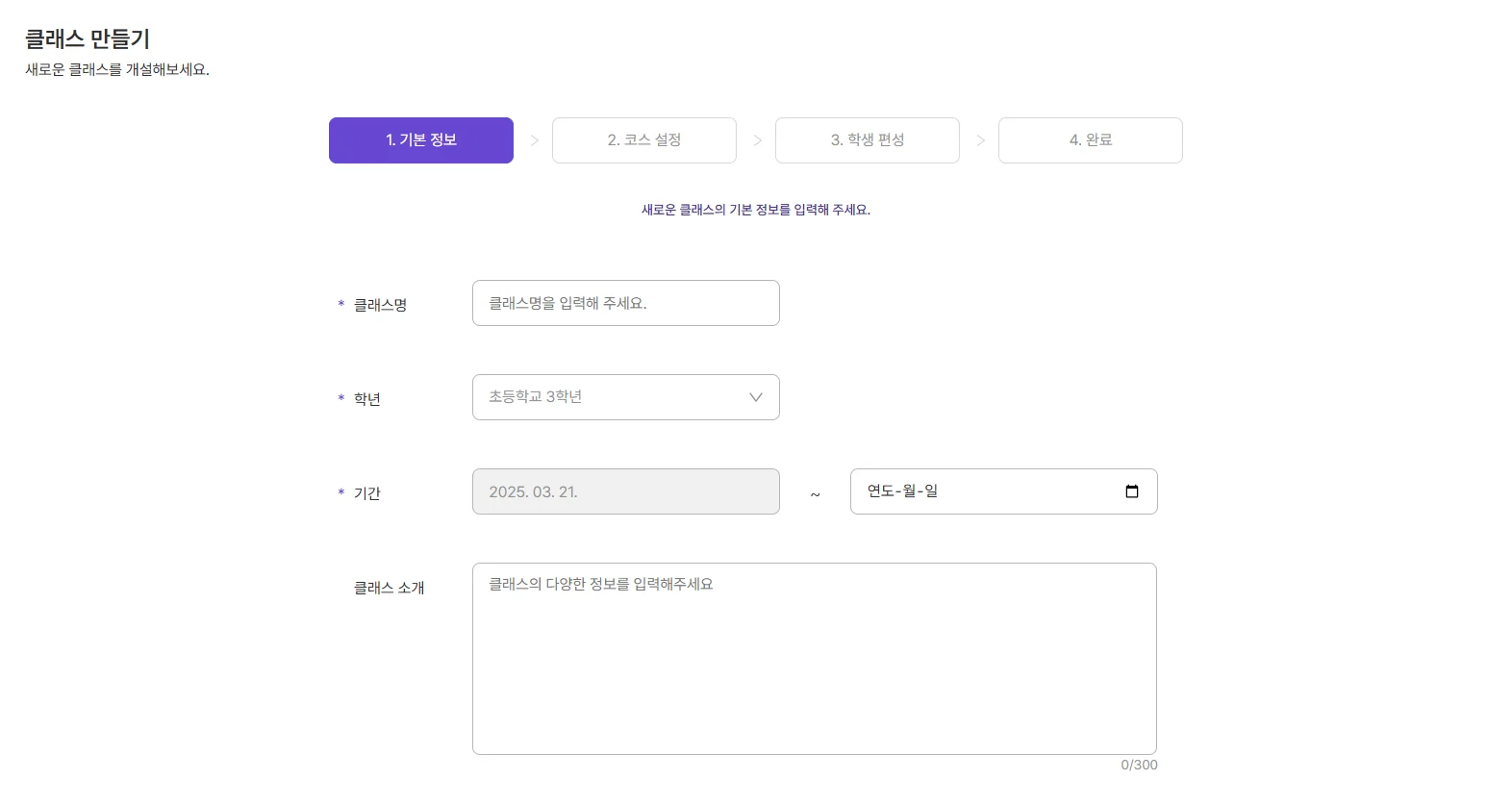Focus the 클래스명 text input field

[625, 303]
